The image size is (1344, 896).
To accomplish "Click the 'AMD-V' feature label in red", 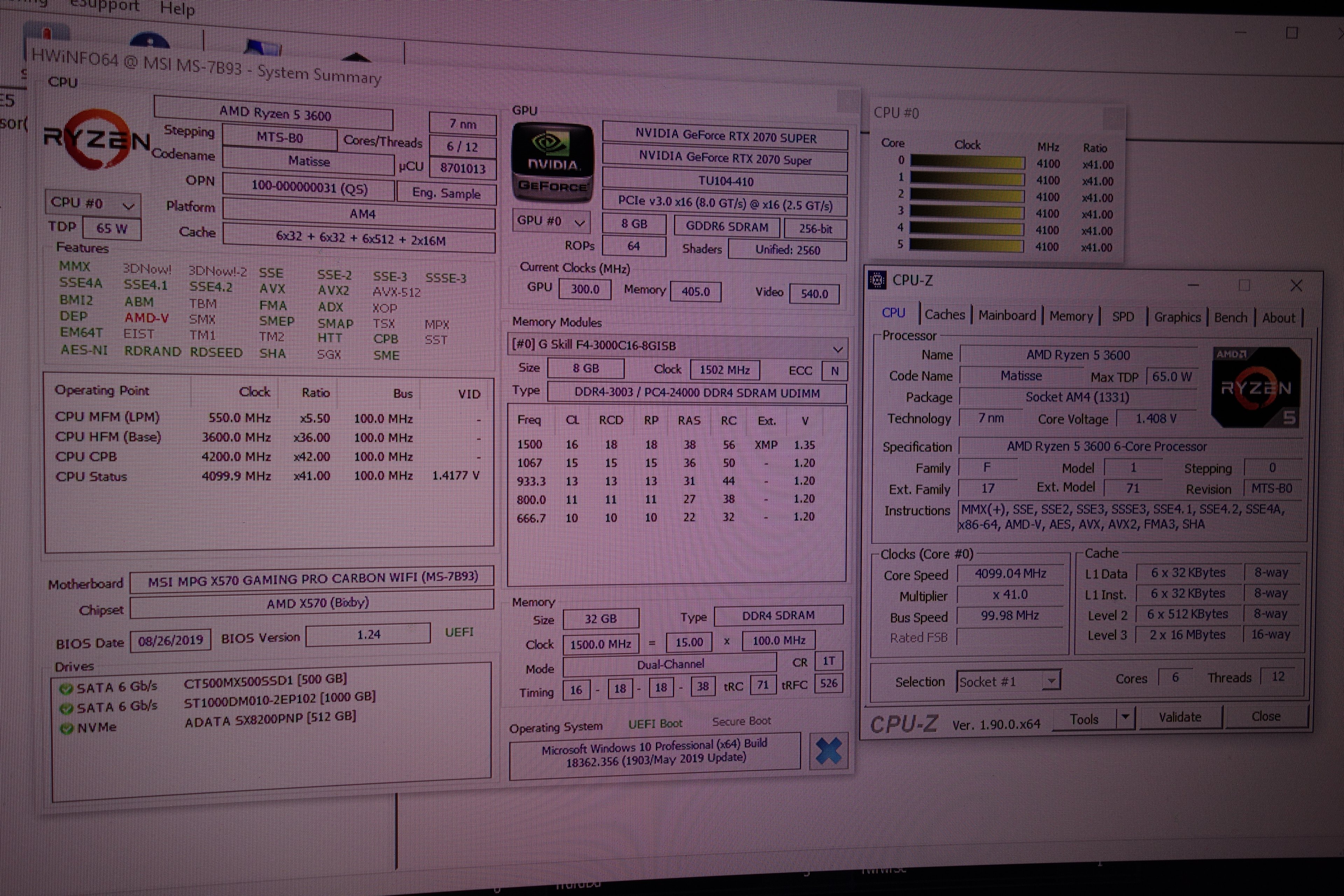I will click(146, 318).
